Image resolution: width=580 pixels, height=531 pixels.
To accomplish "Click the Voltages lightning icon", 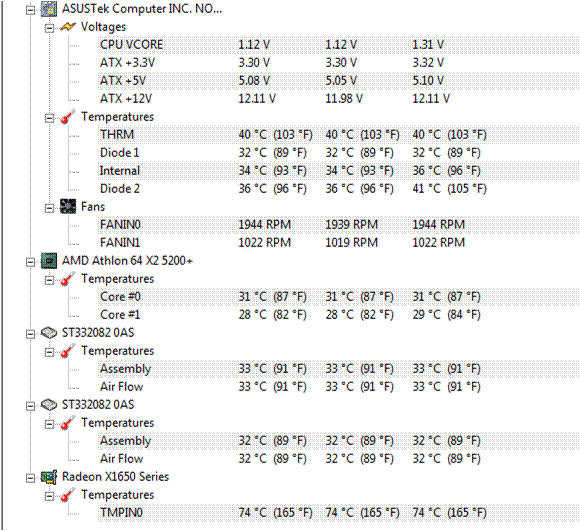I will [x=68, y=27].
